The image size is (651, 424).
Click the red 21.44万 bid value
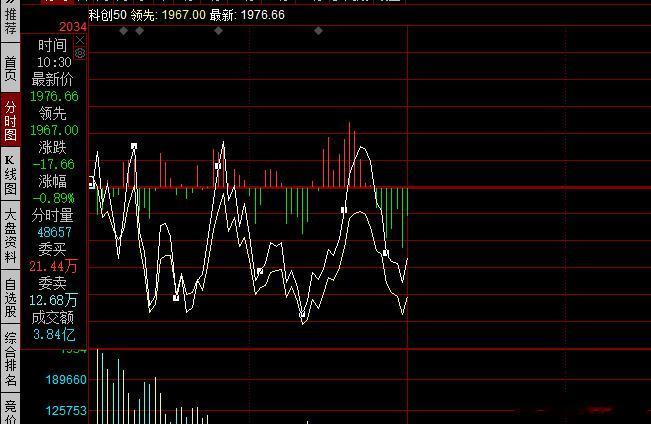coord(53,266)
